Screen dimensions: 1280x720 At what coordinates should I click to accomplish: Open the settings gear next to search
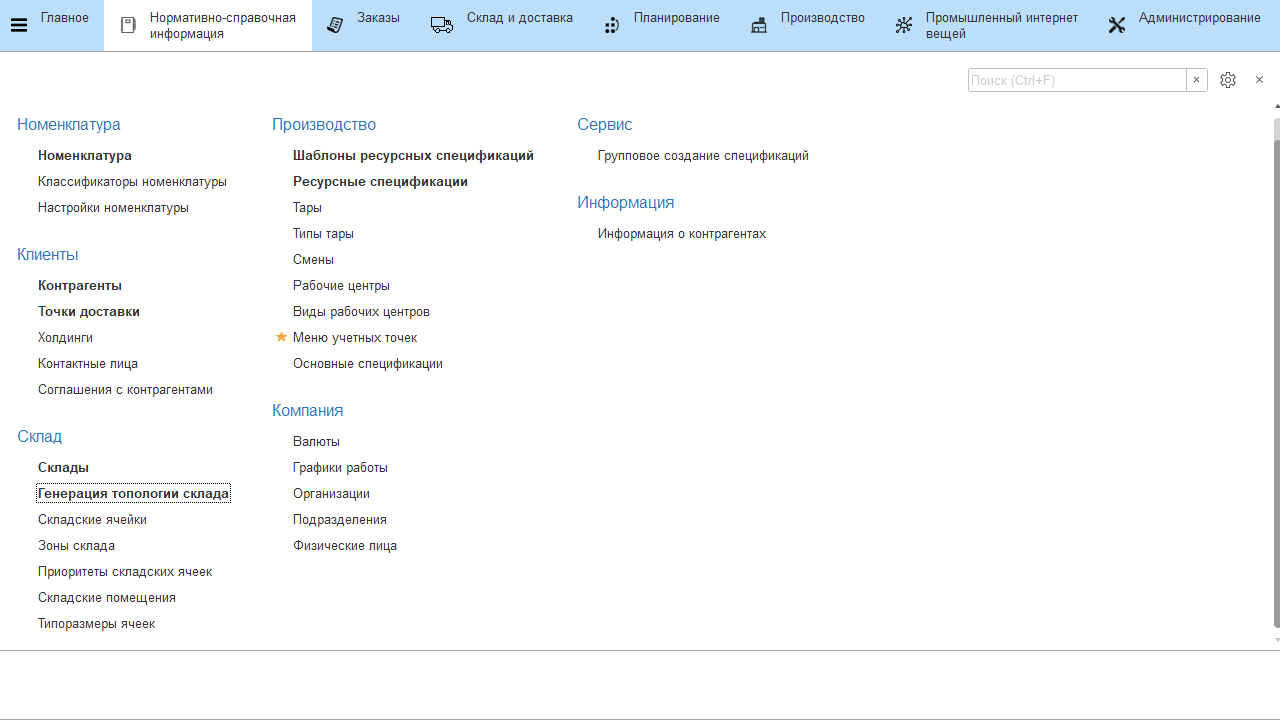coord(1228,80)
